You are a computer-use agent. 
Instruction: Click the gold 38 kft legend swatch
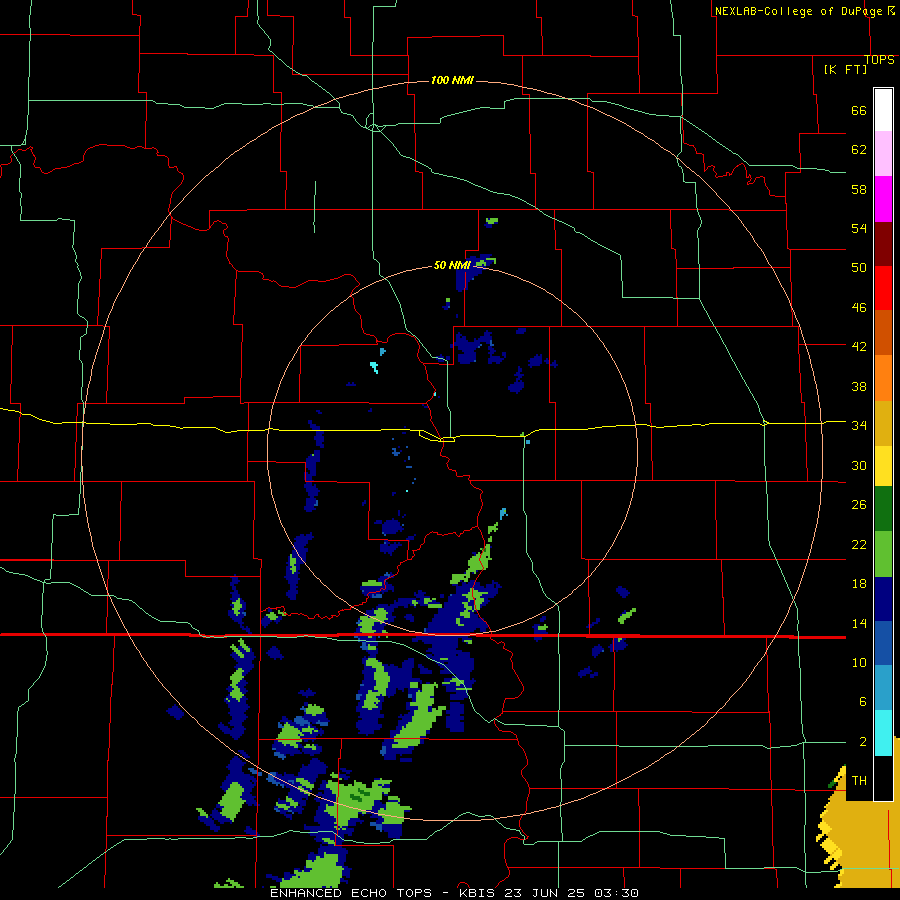pos(883,423)
